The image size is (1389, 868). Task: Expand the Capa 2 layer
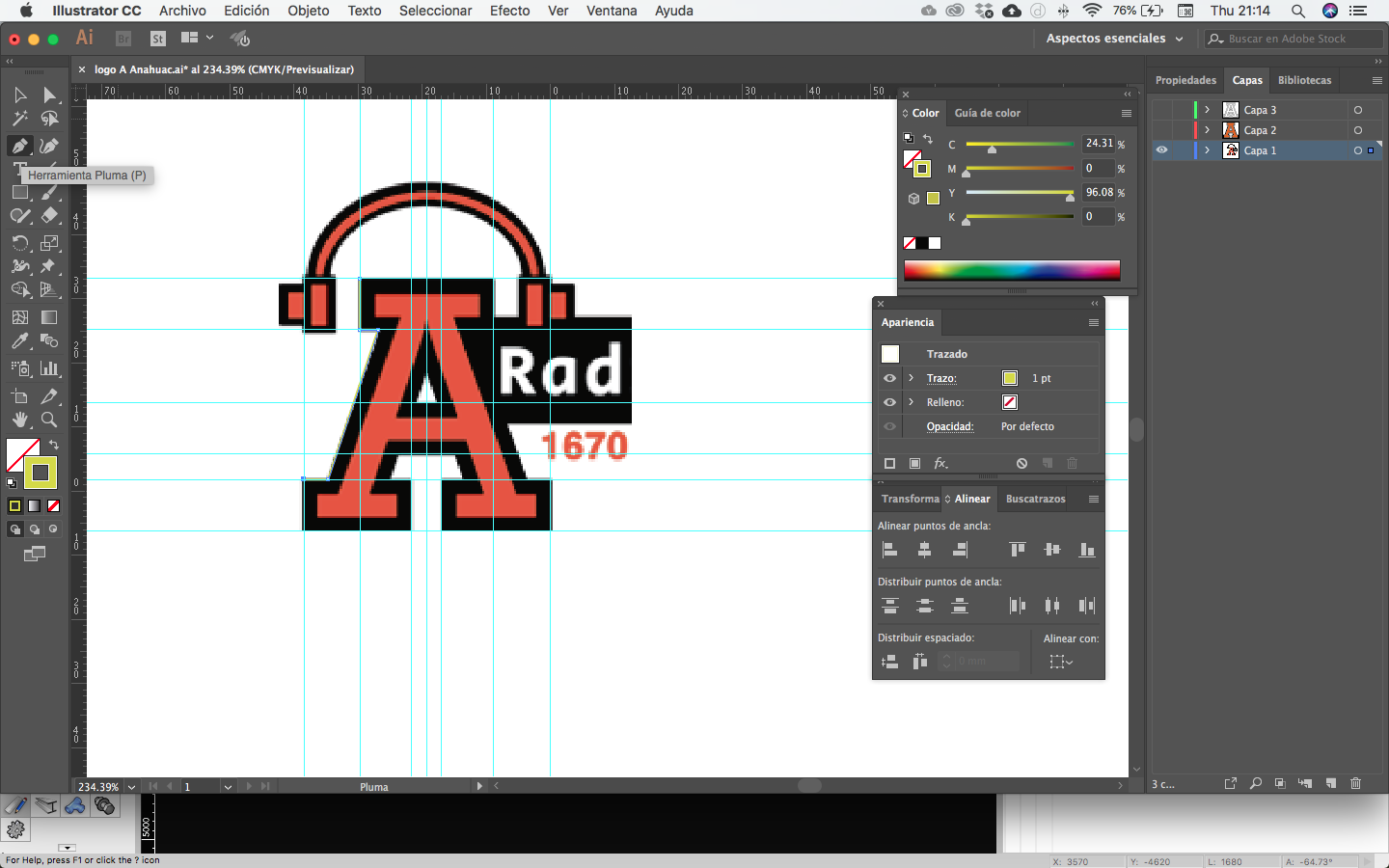point(1207,130)
